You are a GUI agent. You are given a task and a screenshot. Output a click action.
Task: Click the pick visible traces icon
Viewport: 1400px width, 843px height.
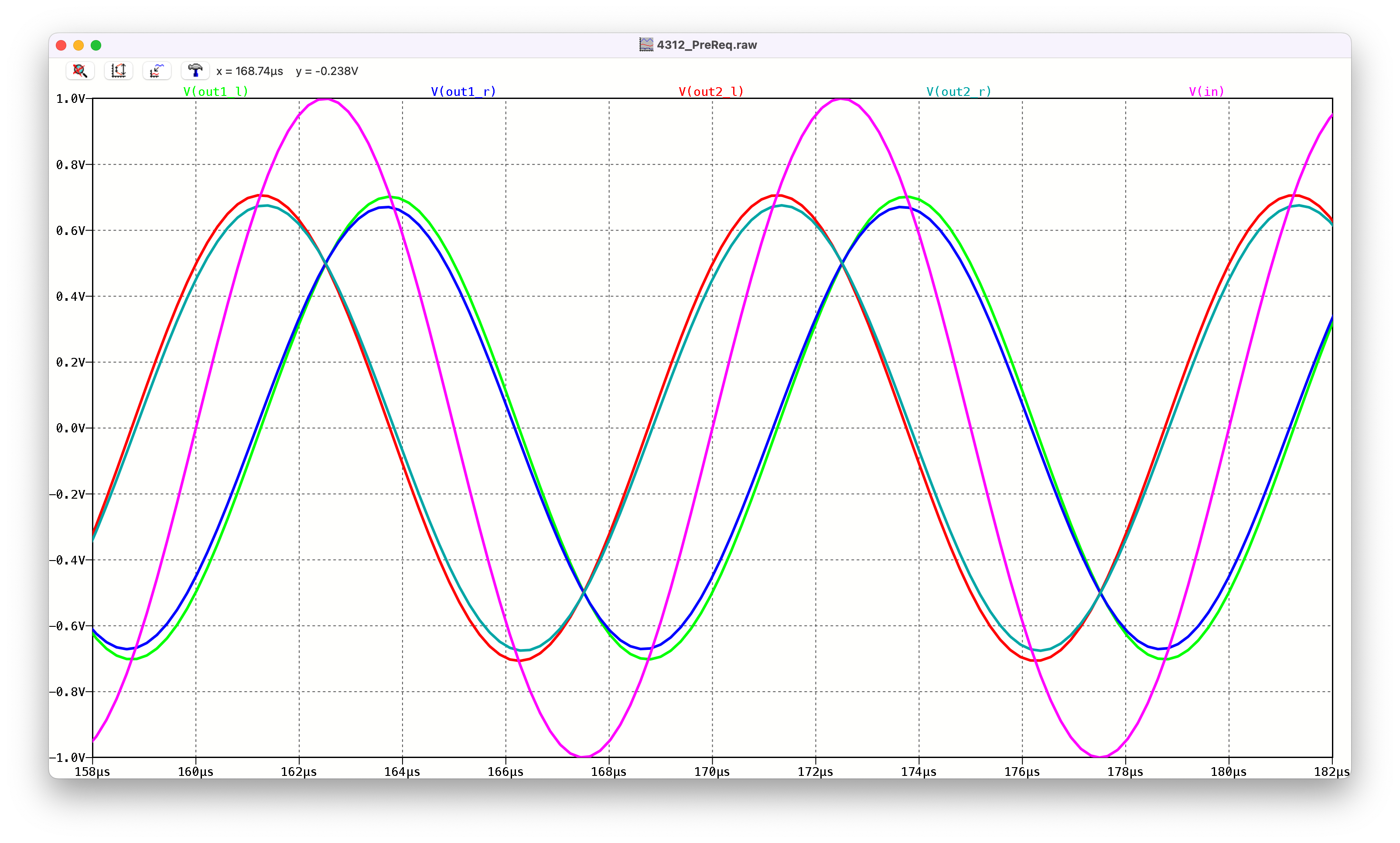(x=157, y=71)
